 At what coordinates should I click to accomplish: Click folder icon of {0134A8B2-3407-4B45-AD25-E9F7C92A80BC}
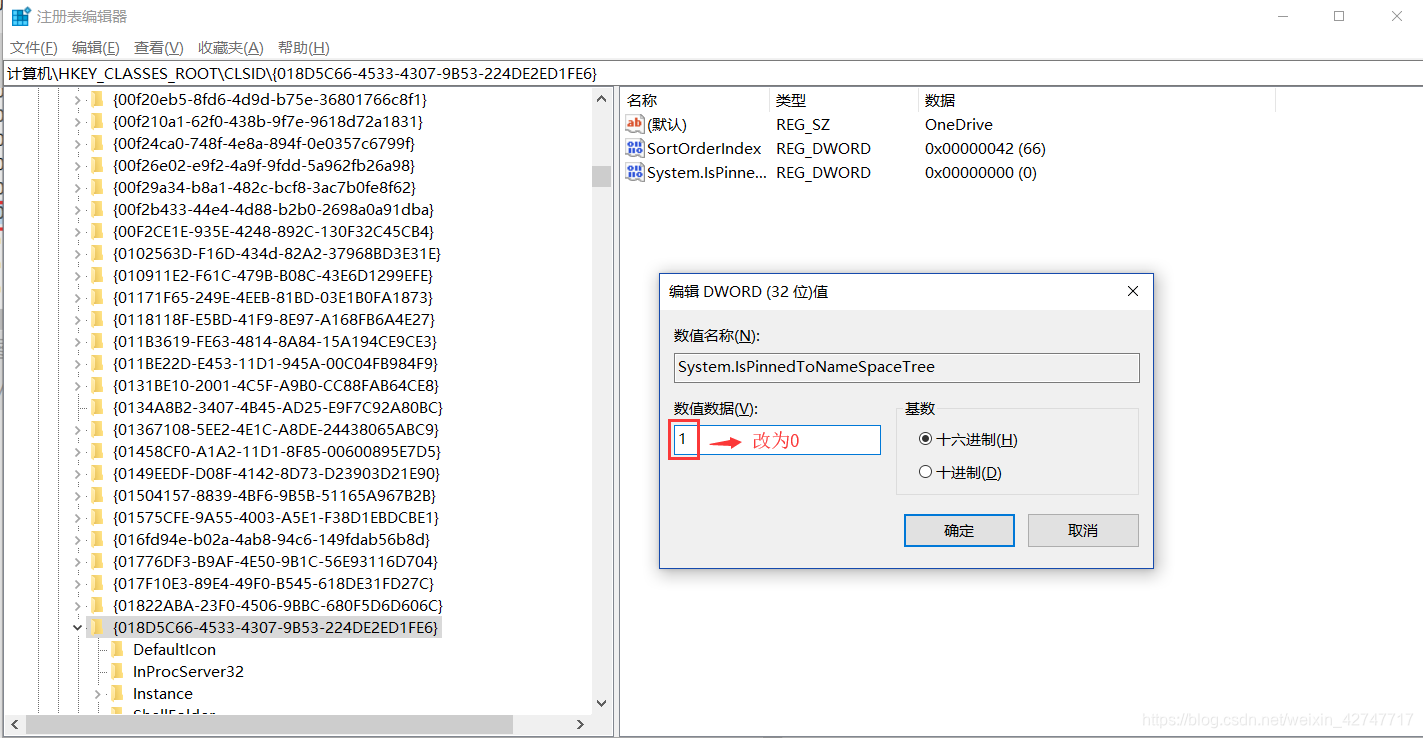97,407
